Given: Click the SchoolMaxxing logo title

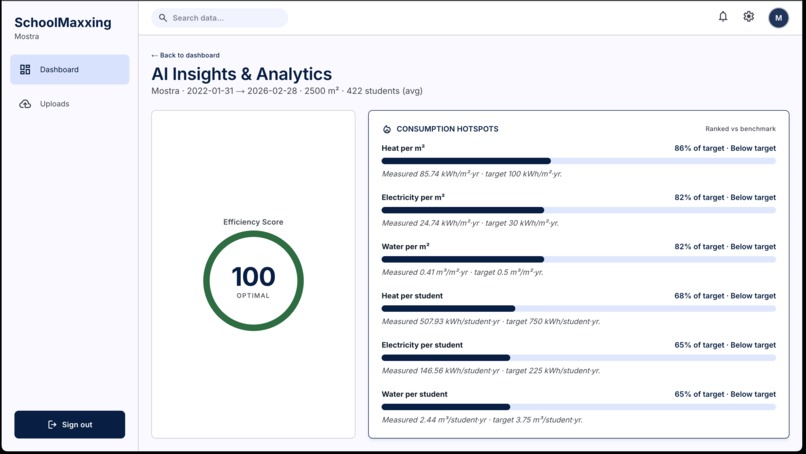Looking at the screenshot, I should point(63,23).
